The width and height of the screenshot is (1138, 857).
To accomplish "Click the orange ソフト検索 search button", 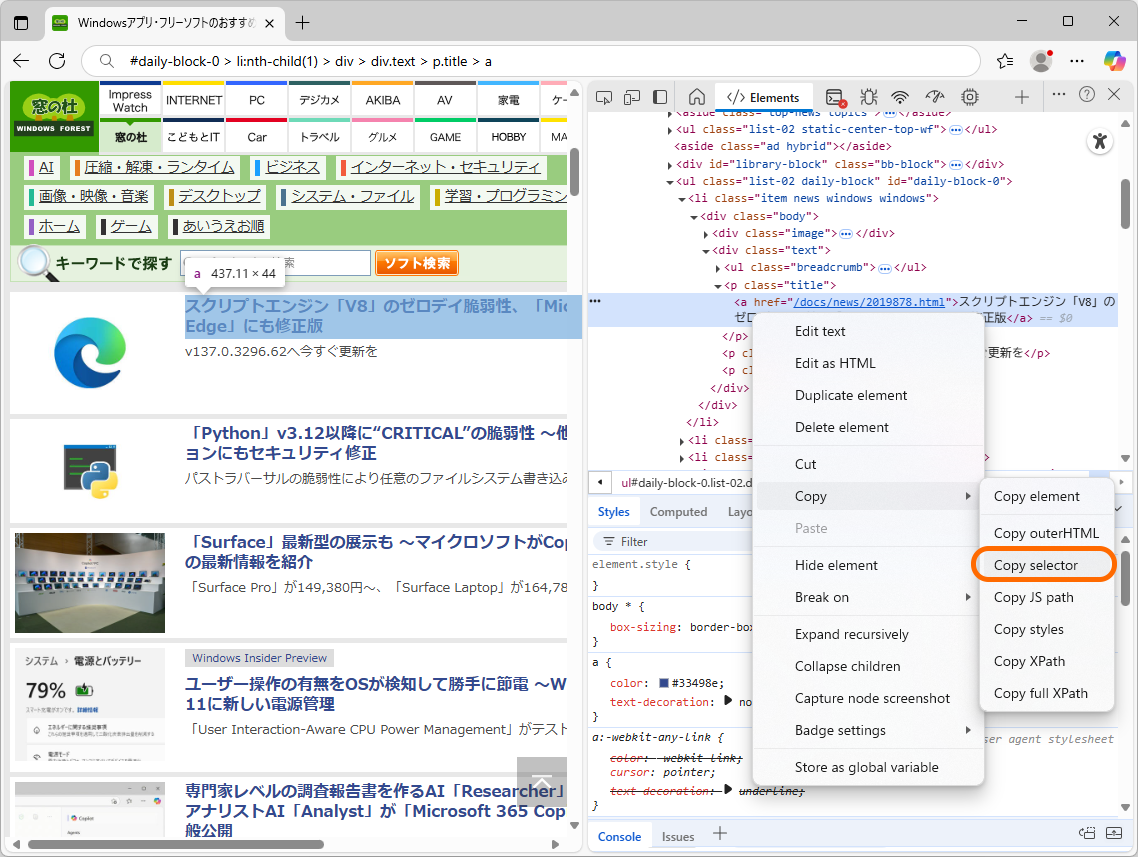I will [x=416, y=262].
